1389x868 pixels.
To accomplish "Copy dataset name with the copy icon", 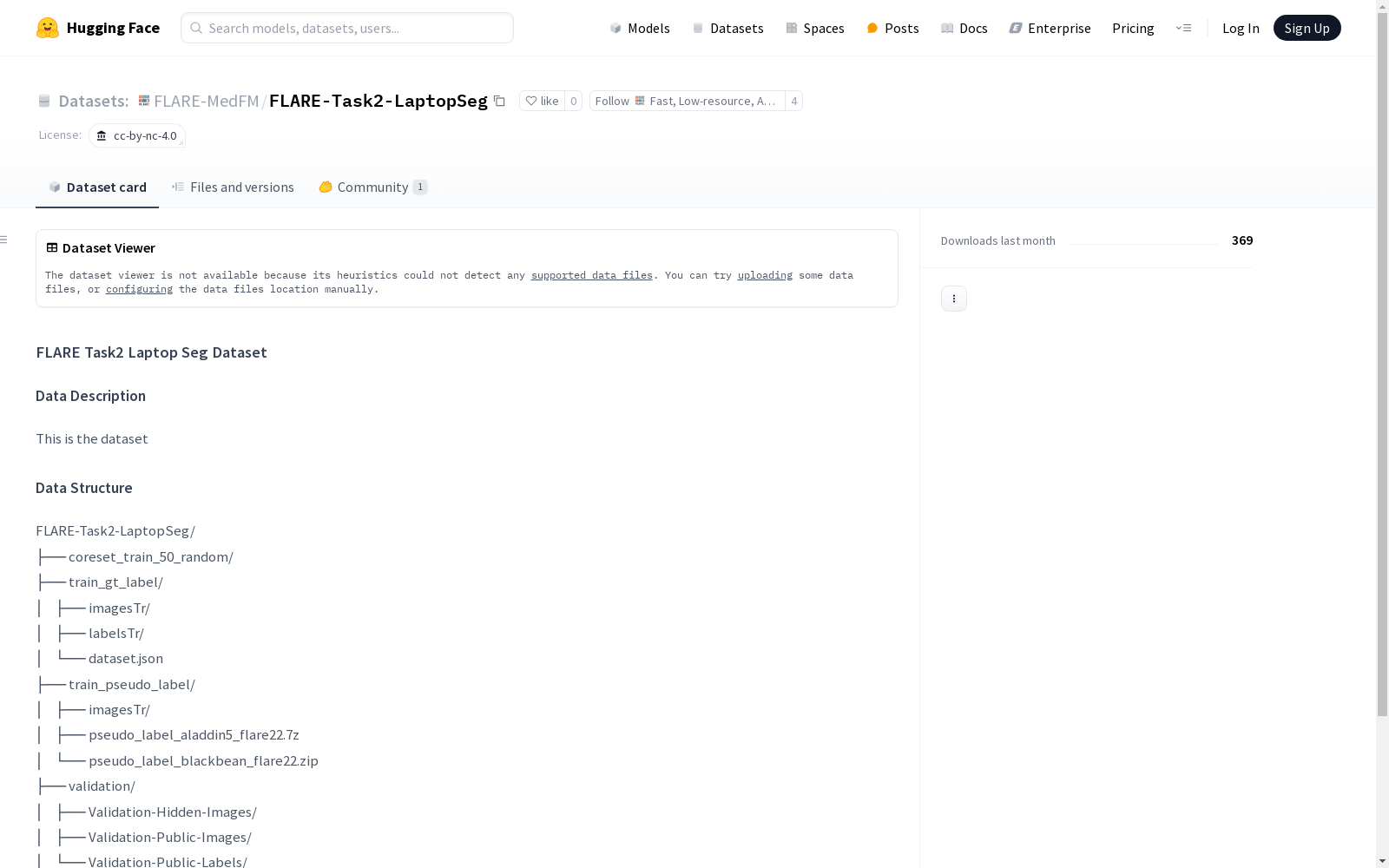I will pos(499,101).
